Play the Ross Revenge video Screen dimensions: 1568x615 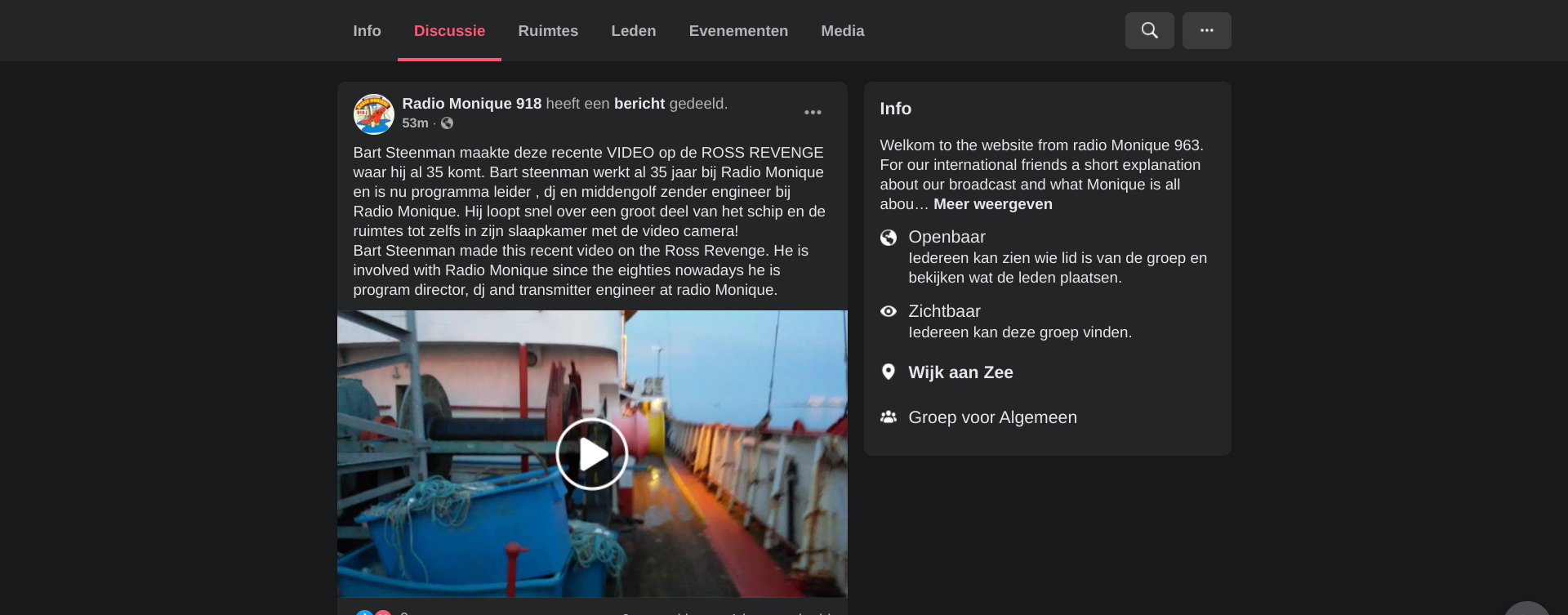point(592,454)
